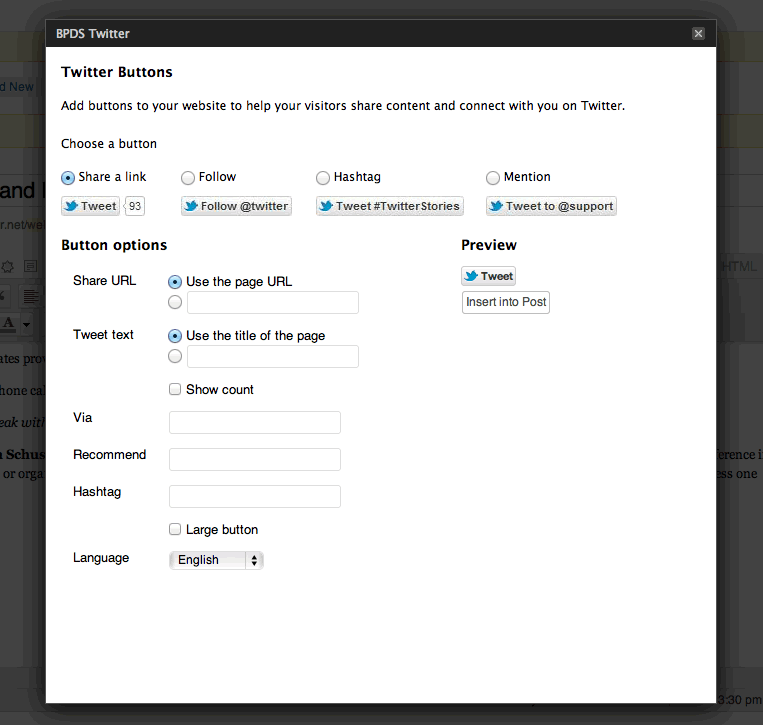This screenshot has width=763, height=725.
Task: Click the Via text field
Action: pyautogui.click(x=255, y=422)
